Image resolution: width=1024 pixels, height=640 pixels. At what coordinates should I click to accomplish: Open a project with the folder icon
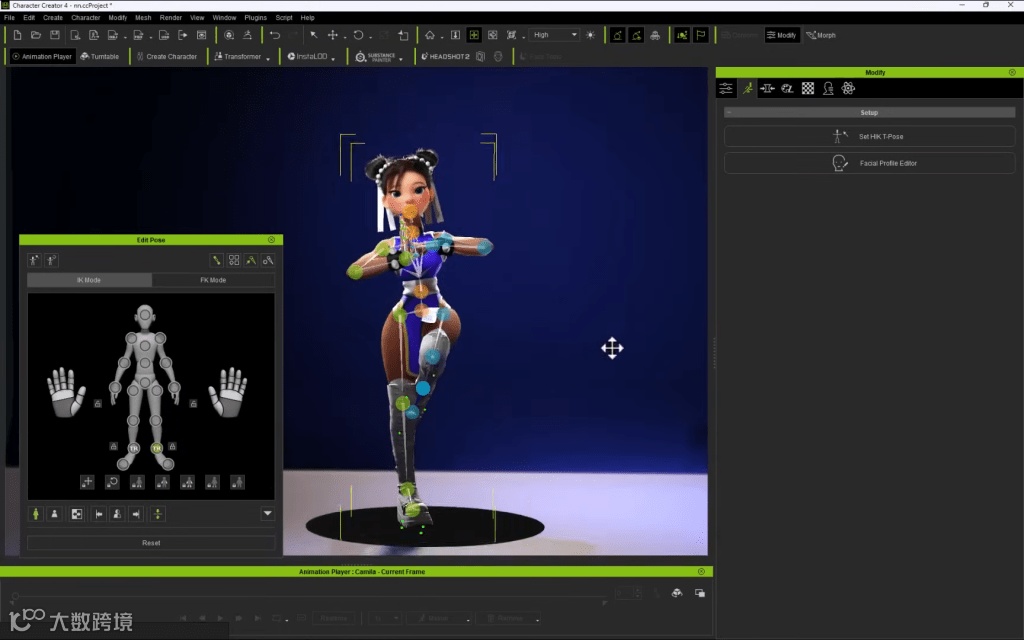pyautogui.click(x=36, y=35)
